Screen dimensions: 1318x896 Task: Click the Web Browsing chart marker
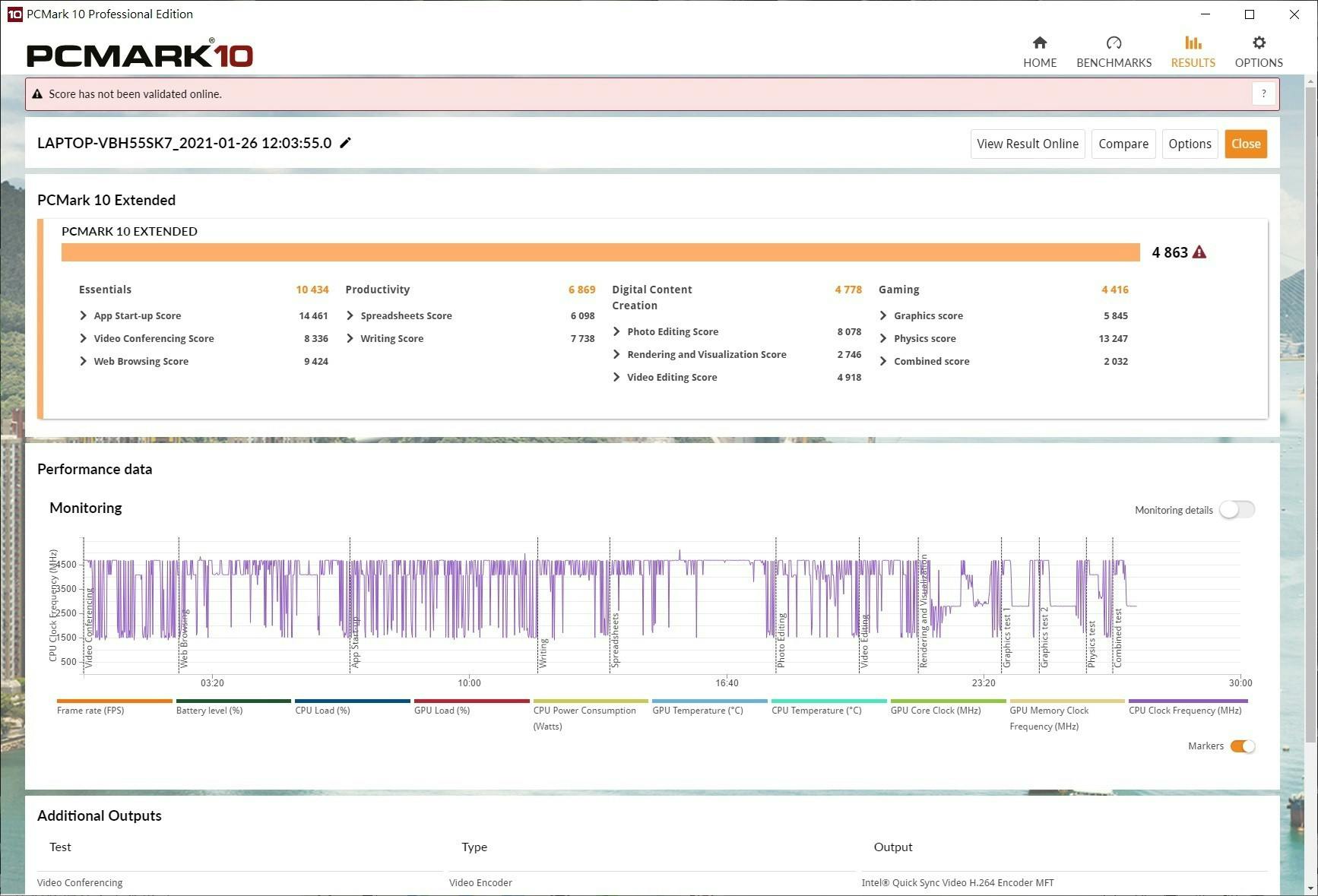coord(184,638)
